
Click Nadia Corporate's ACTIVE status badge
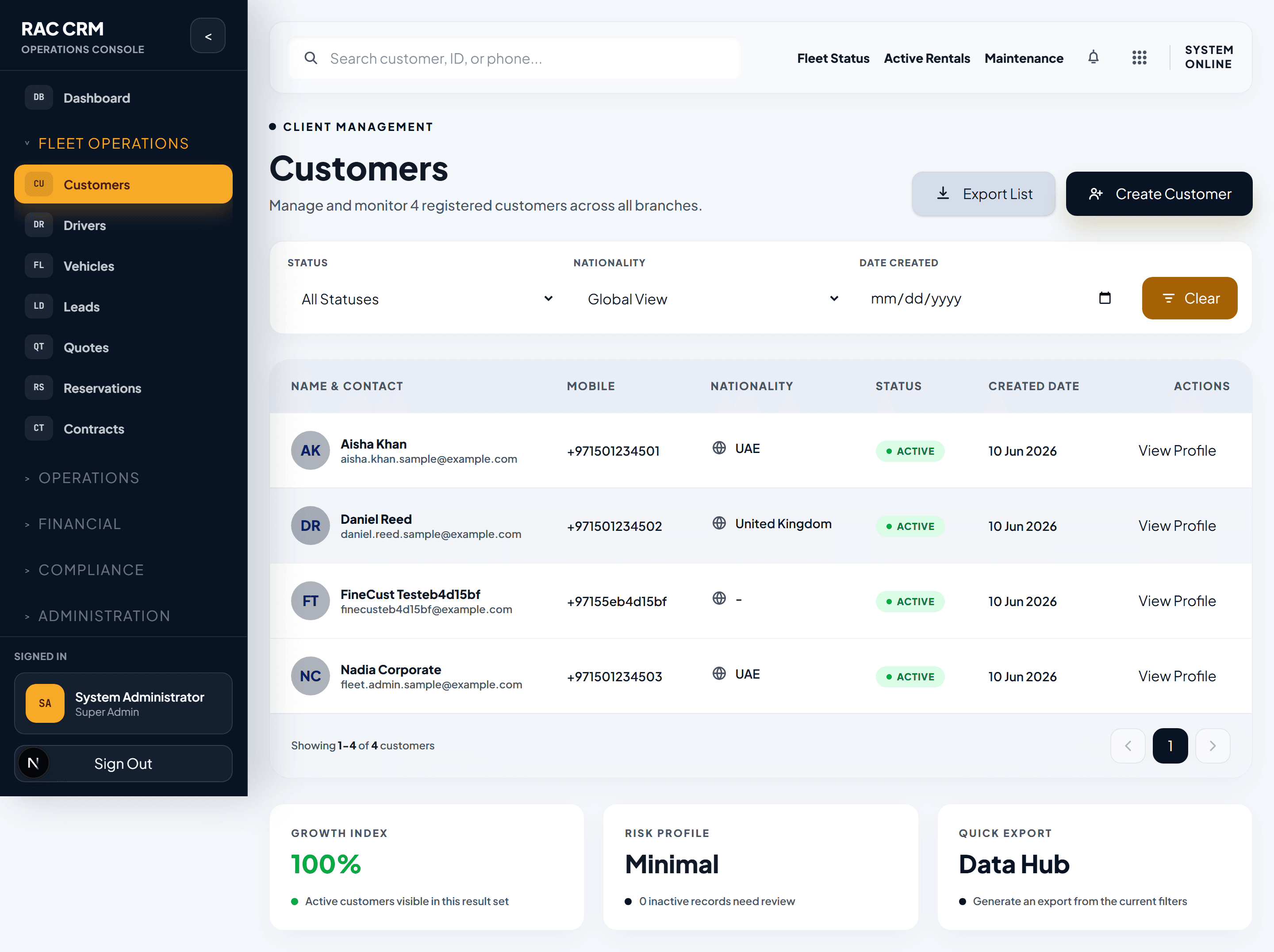tap(910, 677)
